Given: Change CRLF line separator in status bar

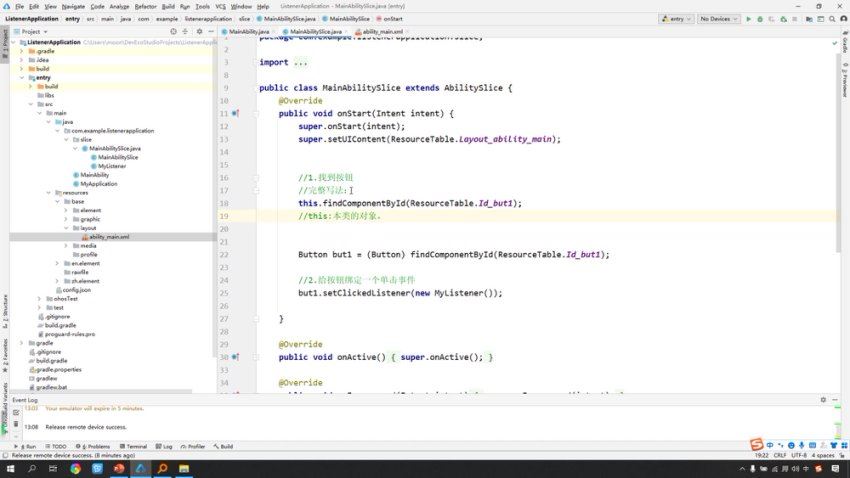Looking at the screenshot, I should [780, 455].
